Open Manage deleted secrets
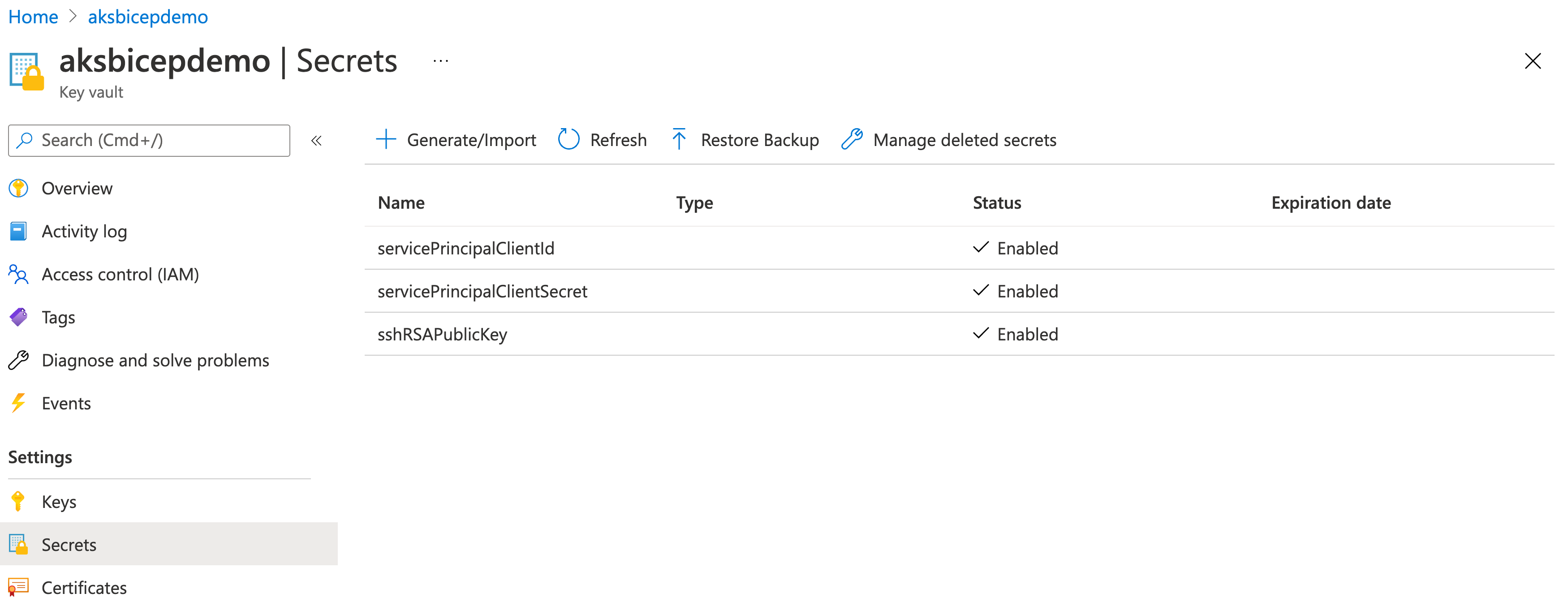1568x602 pixels. [x=948, y=140]
